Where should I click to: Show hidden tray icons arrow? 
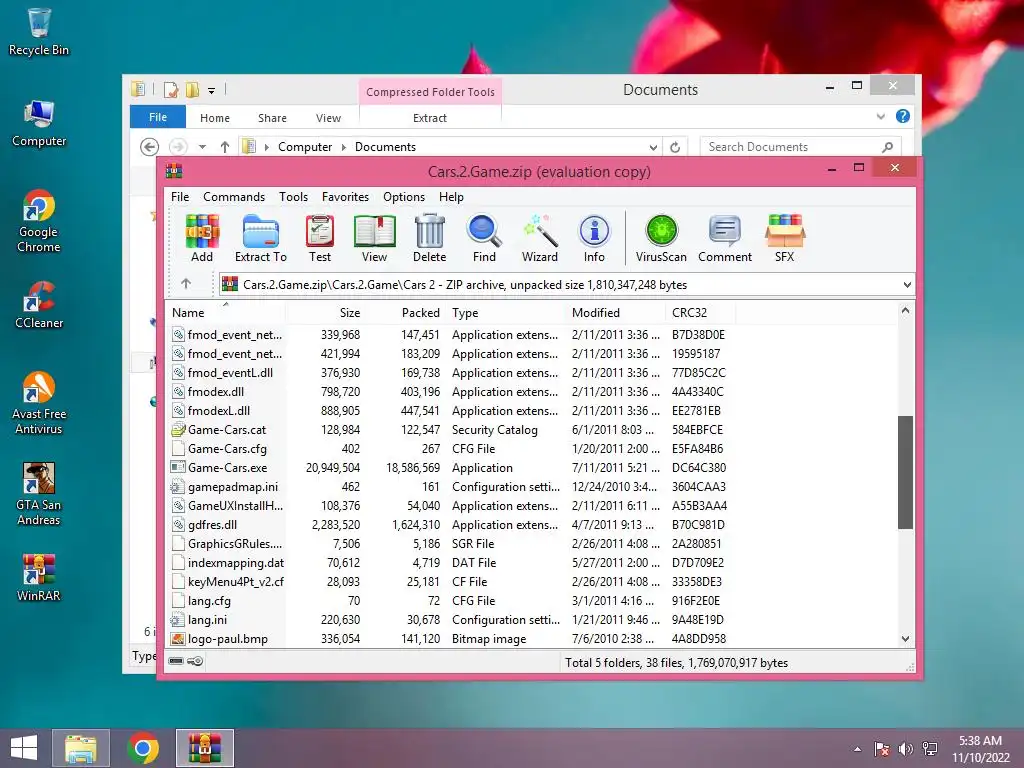point(857,749)
